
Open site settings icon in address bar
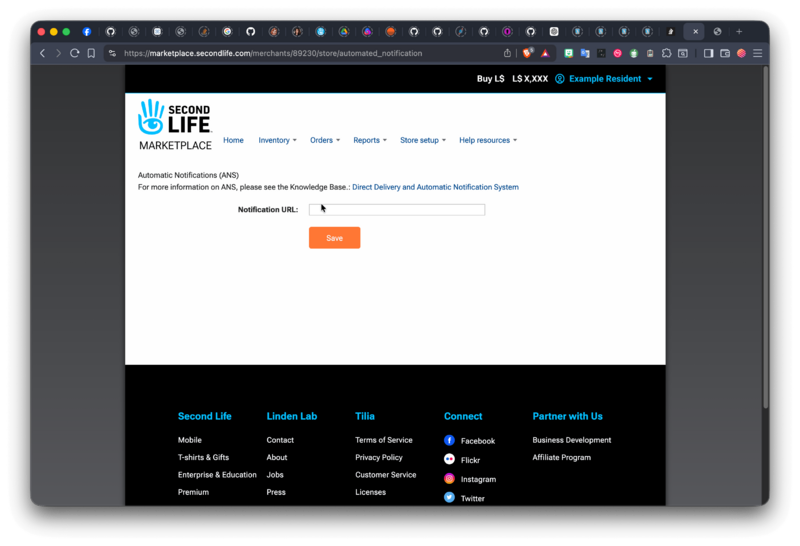(112, 53)
